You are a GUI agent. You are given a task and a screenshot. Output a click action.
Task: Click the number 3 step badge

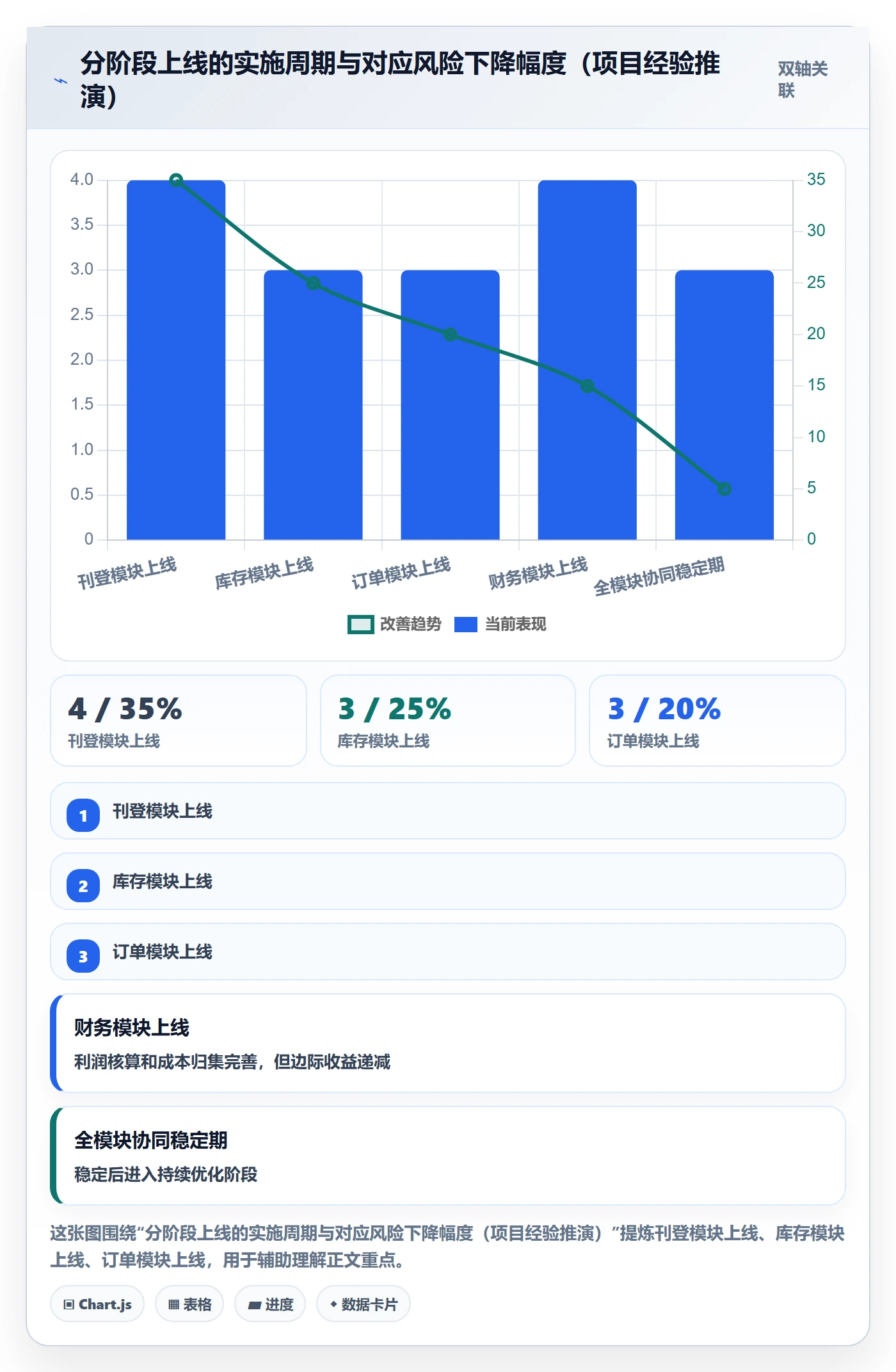pos(83,956)
